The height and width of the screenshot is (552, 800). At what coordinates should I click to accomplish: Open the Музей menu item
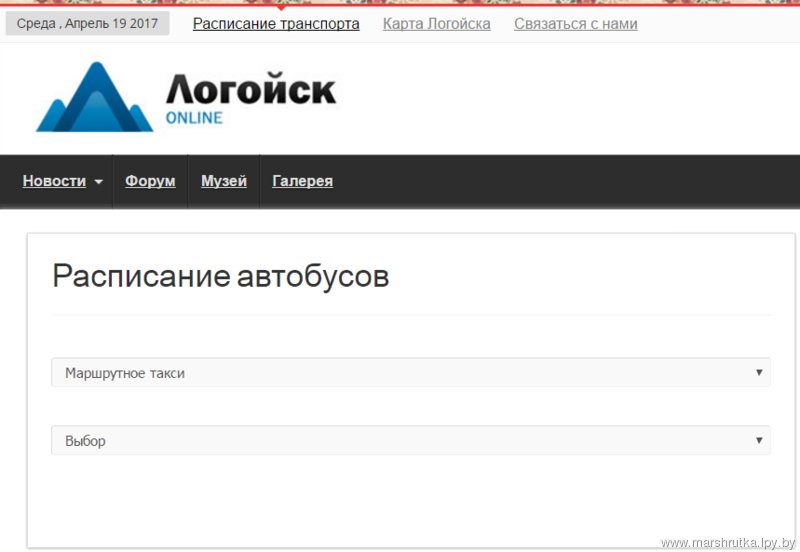click(x=224, y=181)
